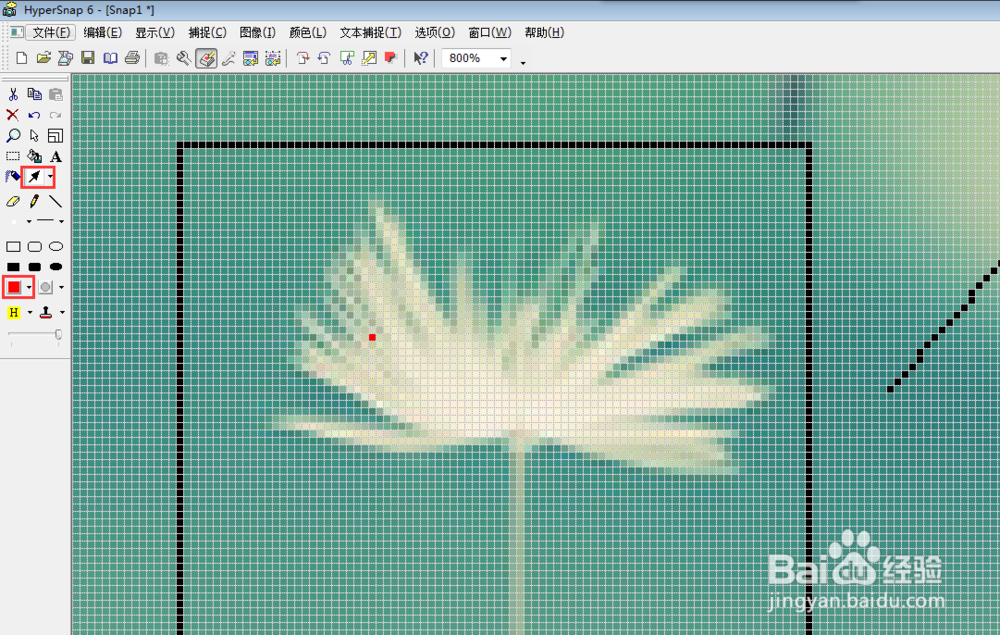Image resolution: width=1000 pixels, height=635 pixels.
Task: Click the red foreground color swatch
Action: click(x=13, y=288)
